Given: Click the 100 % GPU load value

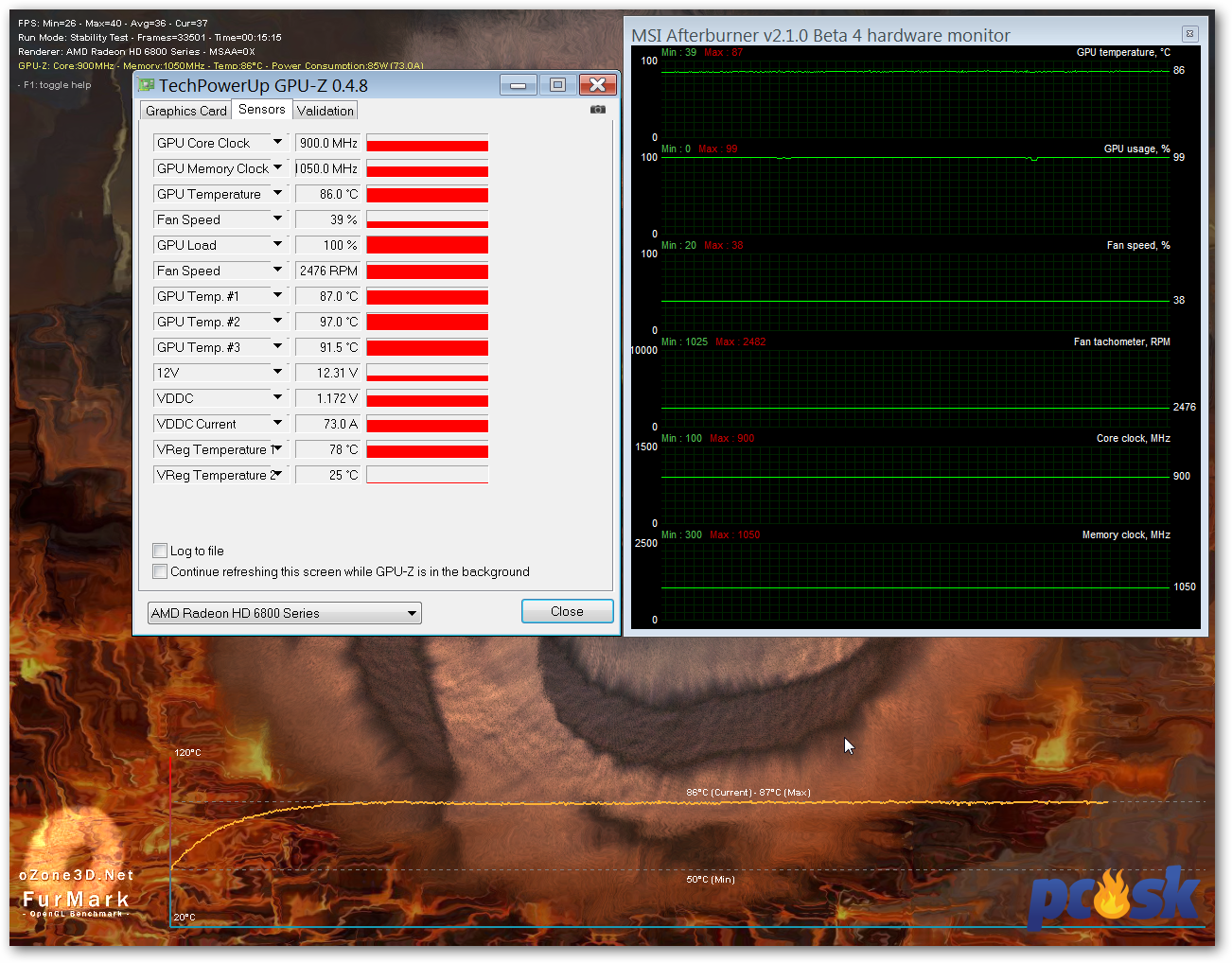Looking at the screenshot, I should [328, 245].
